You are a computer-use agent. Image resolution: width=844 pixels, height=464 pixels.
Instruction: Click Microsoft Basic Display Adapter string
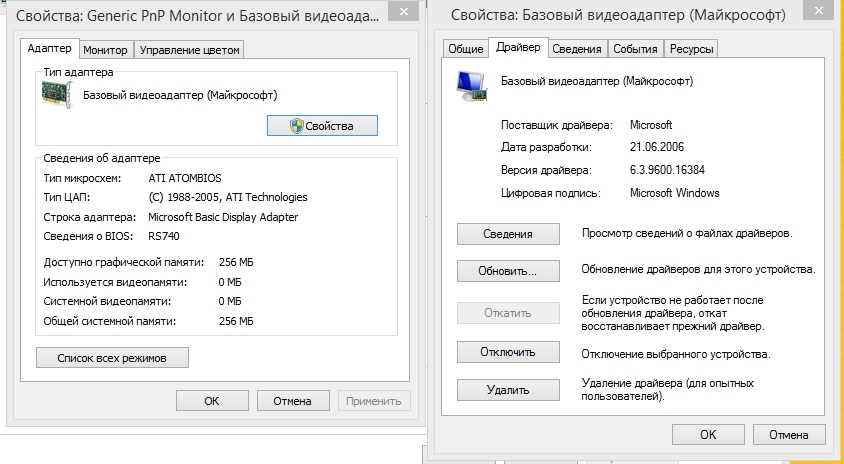pos(223,217)
